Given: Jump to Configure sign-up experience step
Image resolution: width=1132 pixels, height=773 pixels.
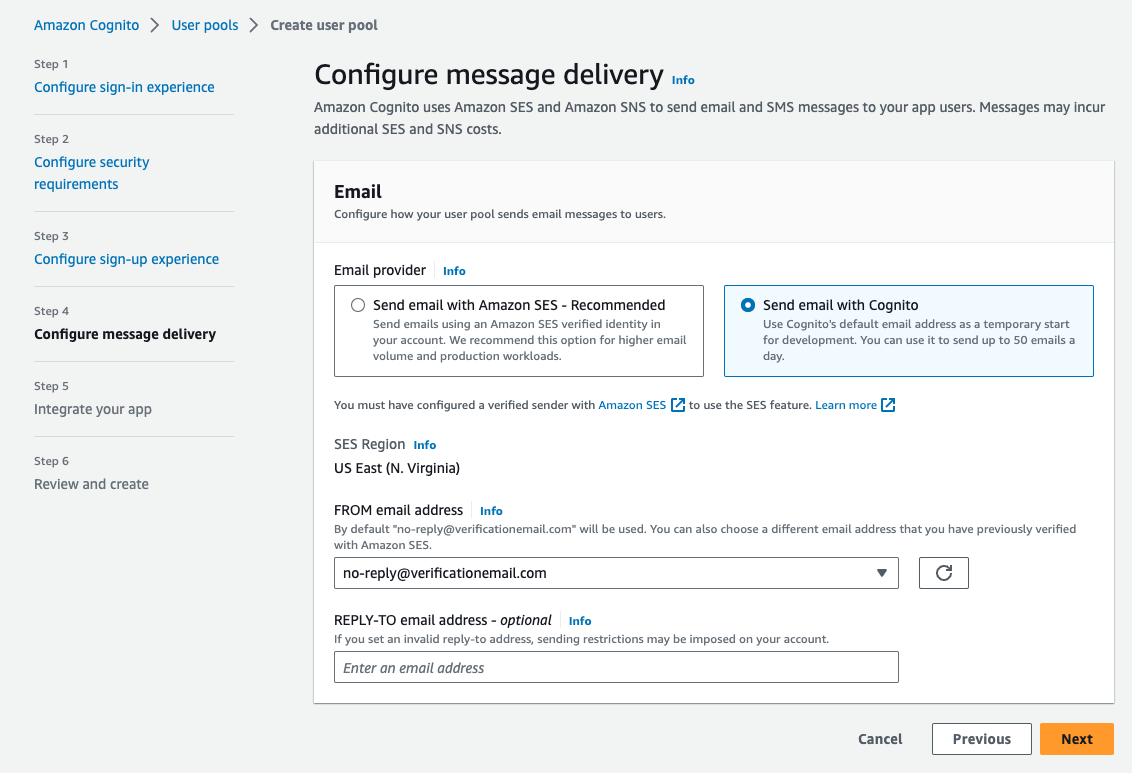Looking at the screenshot, I should pos(126,259).
